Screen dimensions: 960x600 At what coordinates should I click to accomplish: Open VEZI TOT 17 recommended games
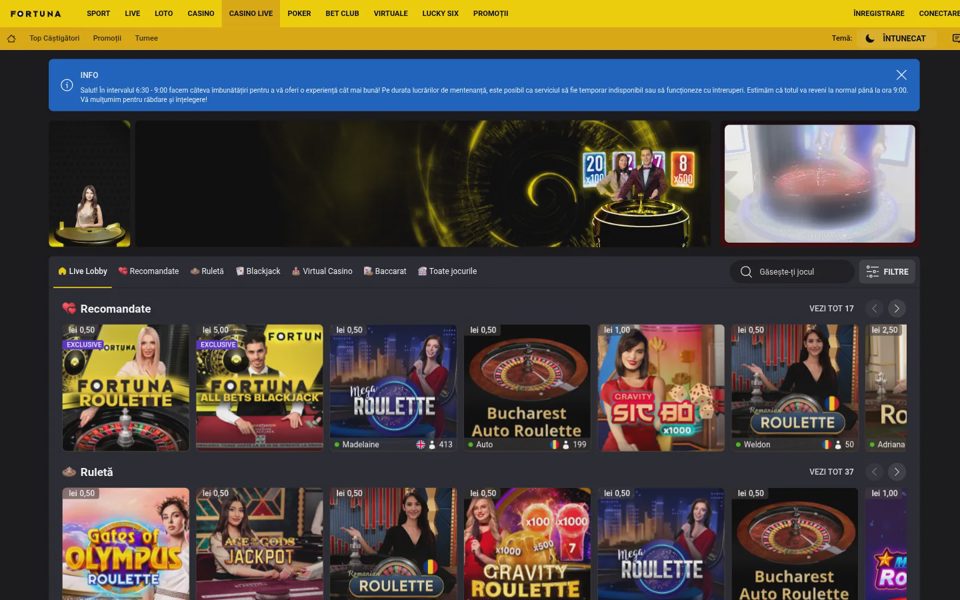click(831, 309)
